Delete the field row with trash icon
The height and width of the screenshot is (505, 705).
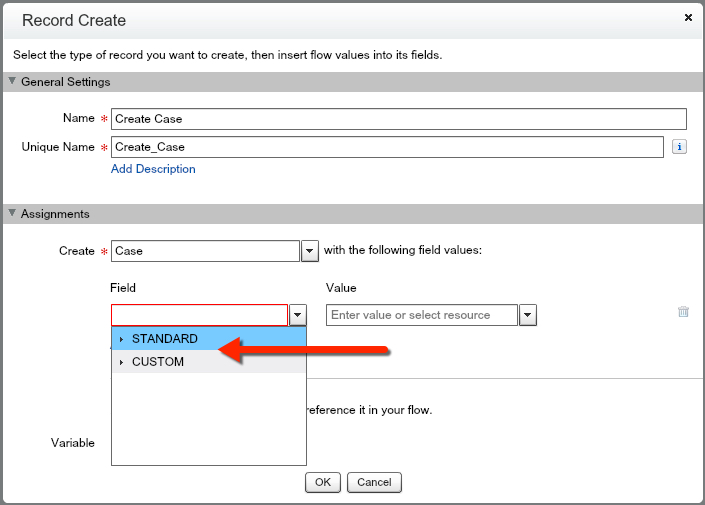tap(683, 311)
